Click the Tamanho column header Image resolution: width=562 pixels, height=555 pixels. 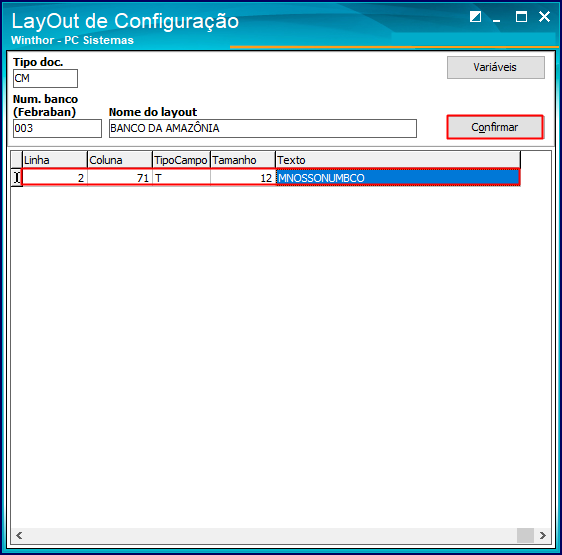click(x=243, y=160)
